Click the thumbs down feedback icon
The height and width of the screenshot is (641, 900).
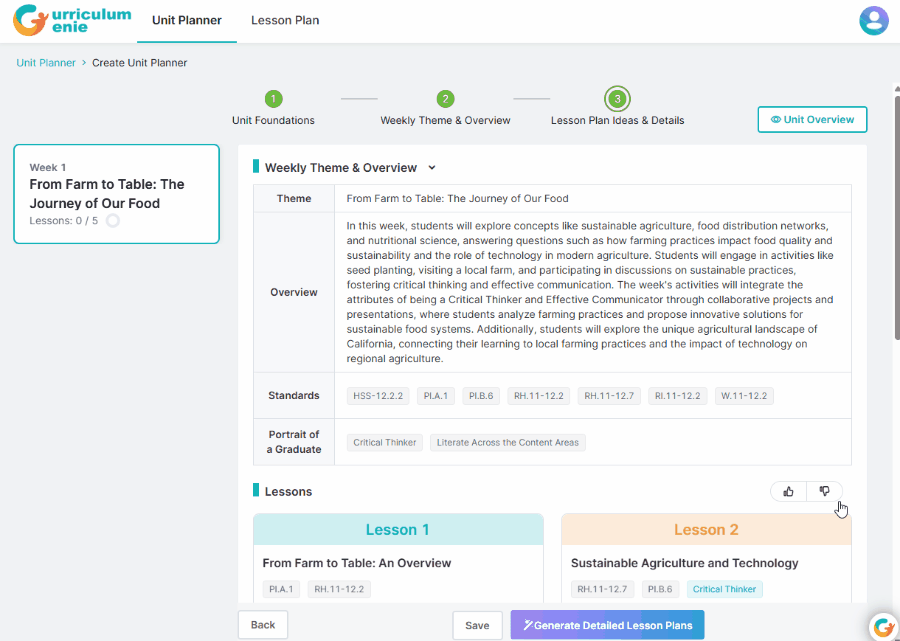click(825, 491)
